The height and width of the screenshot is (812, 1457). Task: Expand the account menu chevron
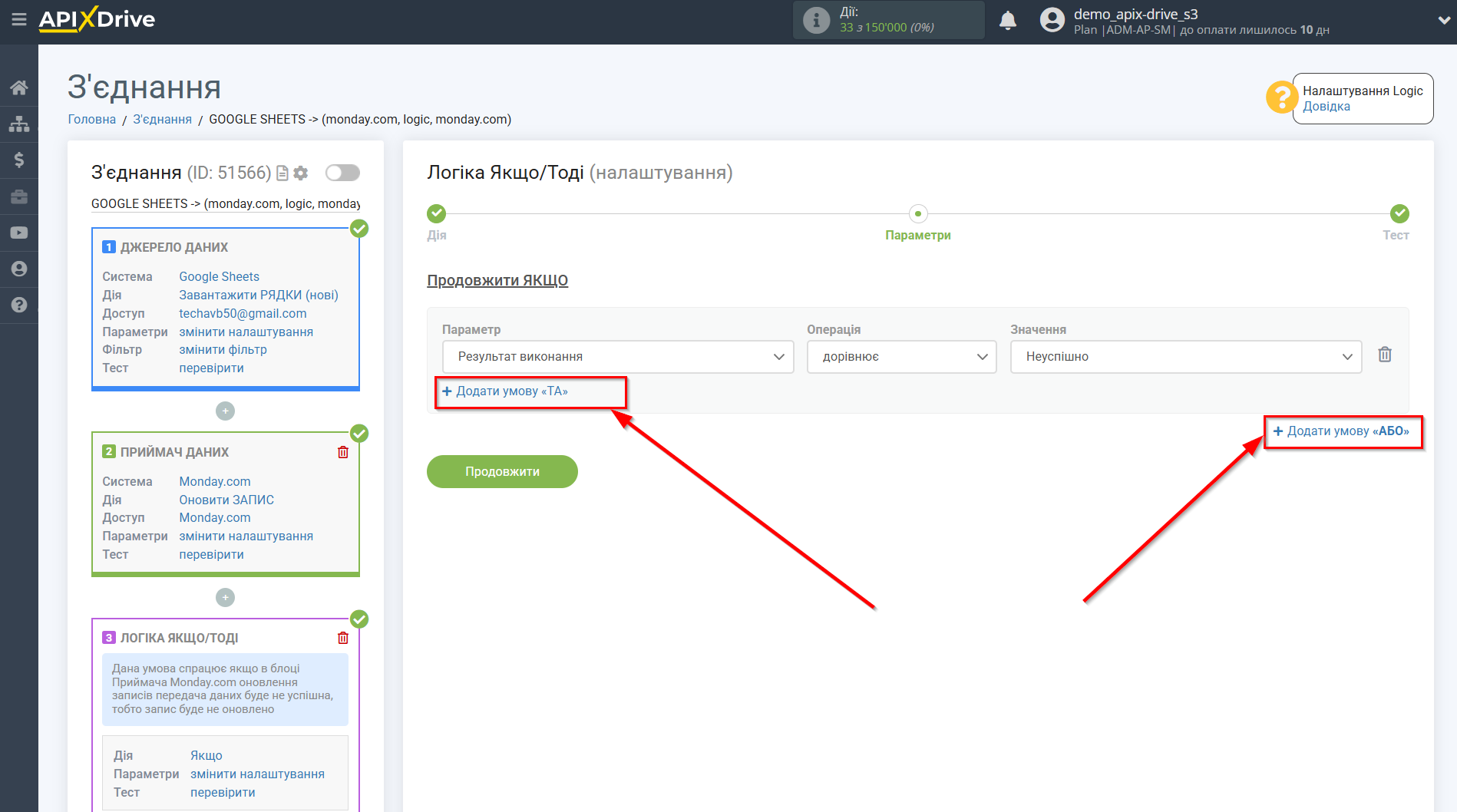1443,21
